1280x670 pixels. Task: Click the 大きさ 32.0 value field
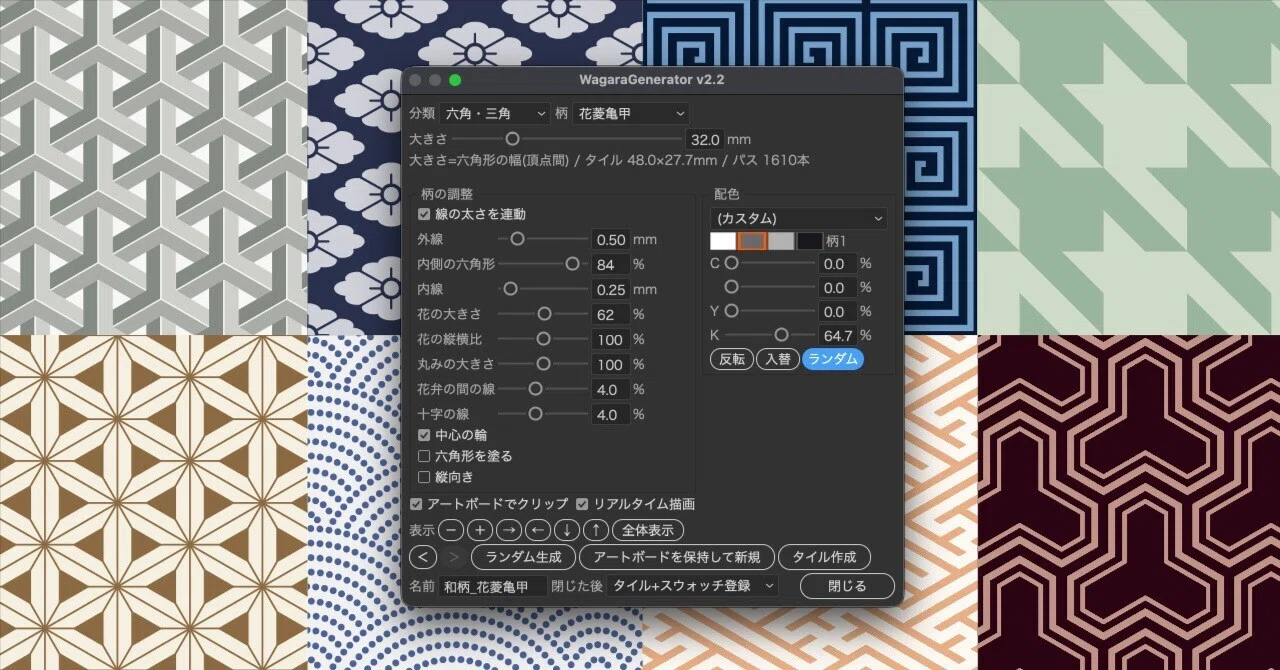704,139
